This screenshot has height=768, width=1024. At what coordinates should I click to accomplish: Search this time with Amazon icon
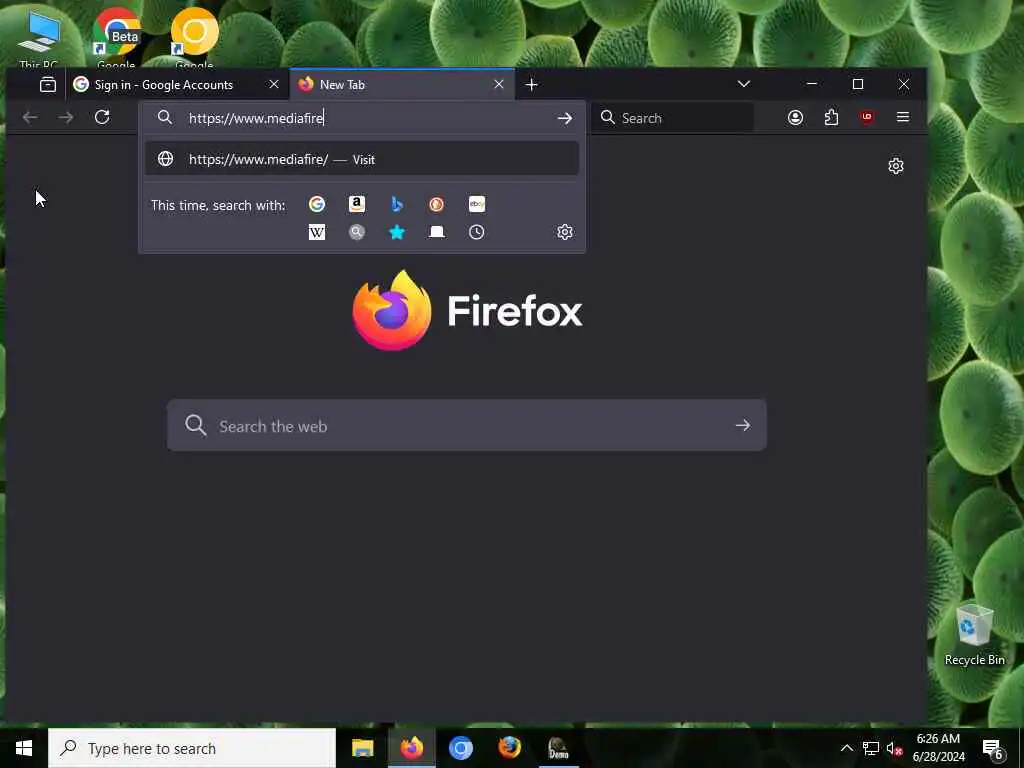point(357,204)
